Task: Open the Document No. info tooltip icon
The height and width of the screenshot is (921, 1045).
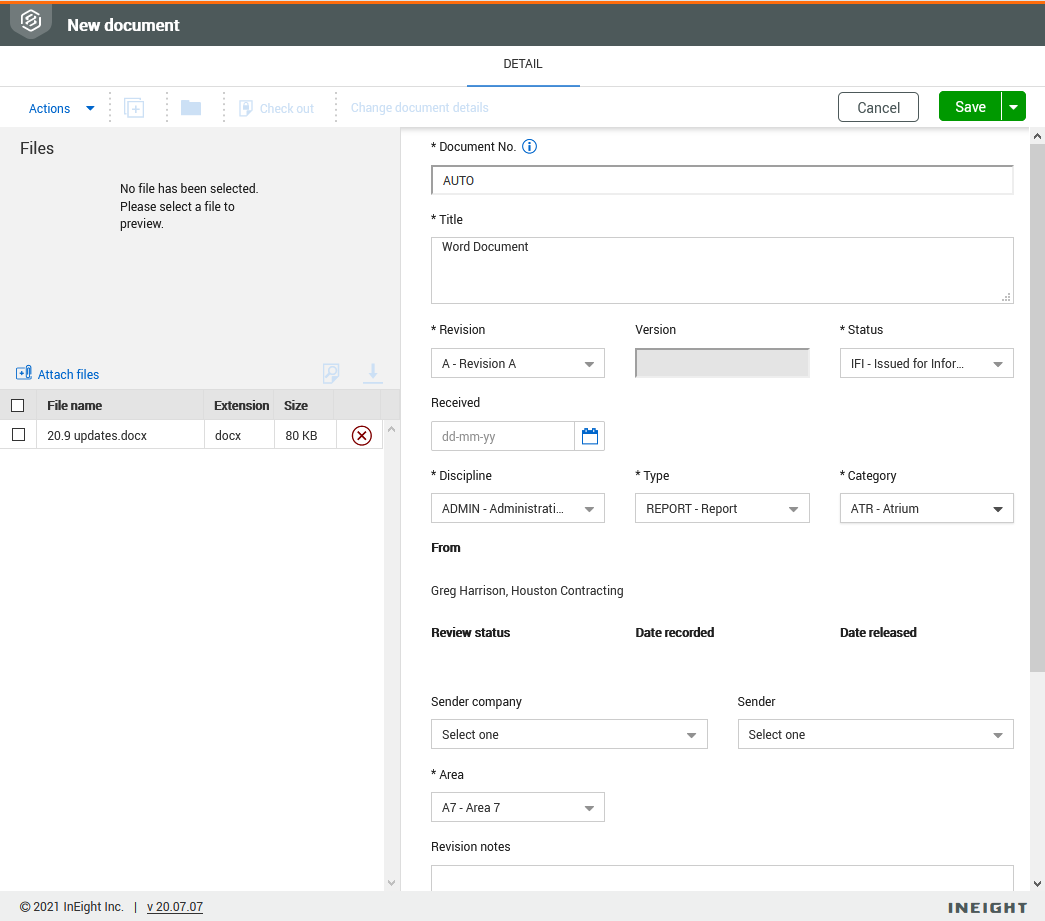Action: 529,146
